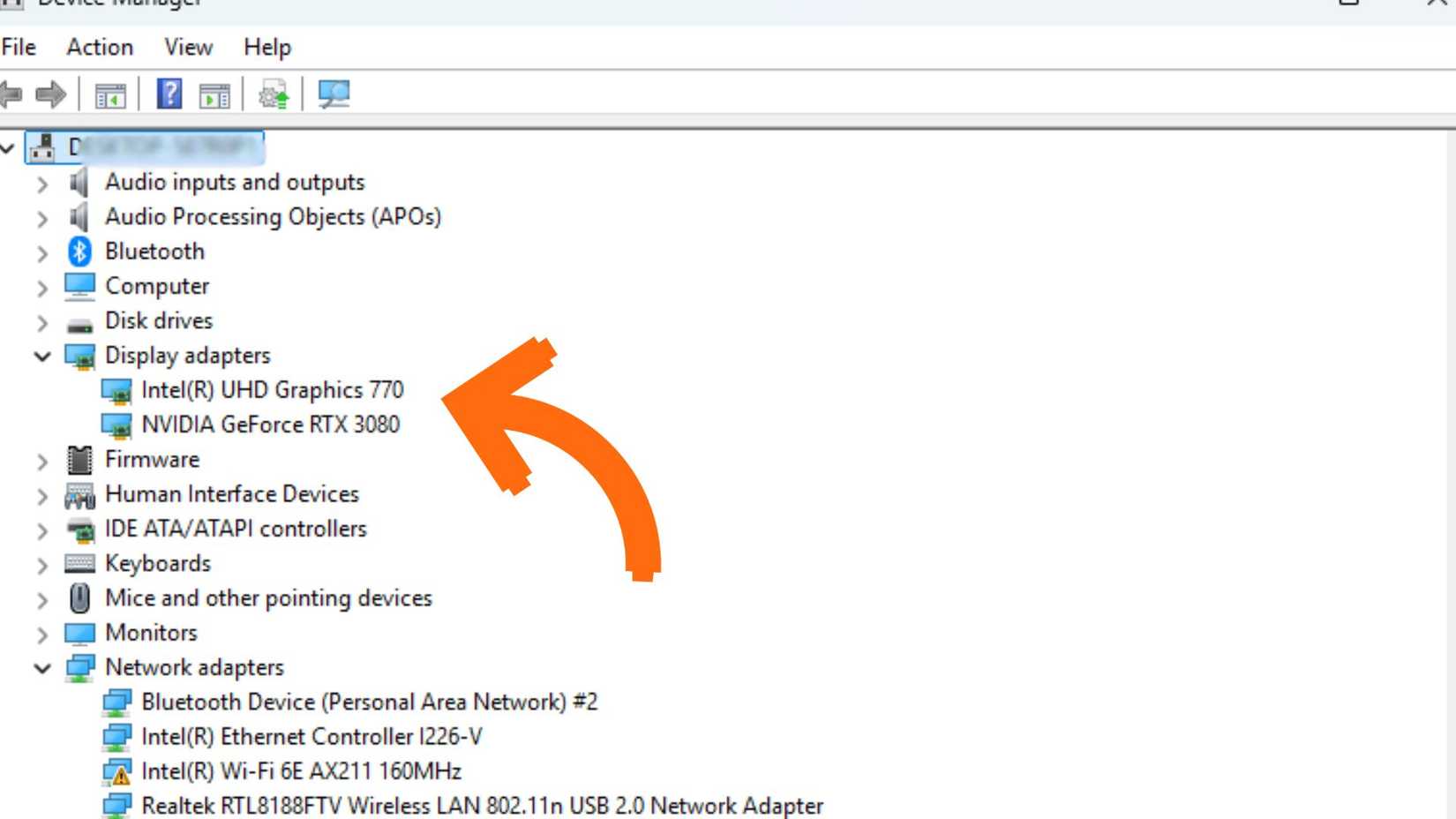Click the Bluetooth category icon
This screenshot has height=819, width=1456.
[79, 252]
